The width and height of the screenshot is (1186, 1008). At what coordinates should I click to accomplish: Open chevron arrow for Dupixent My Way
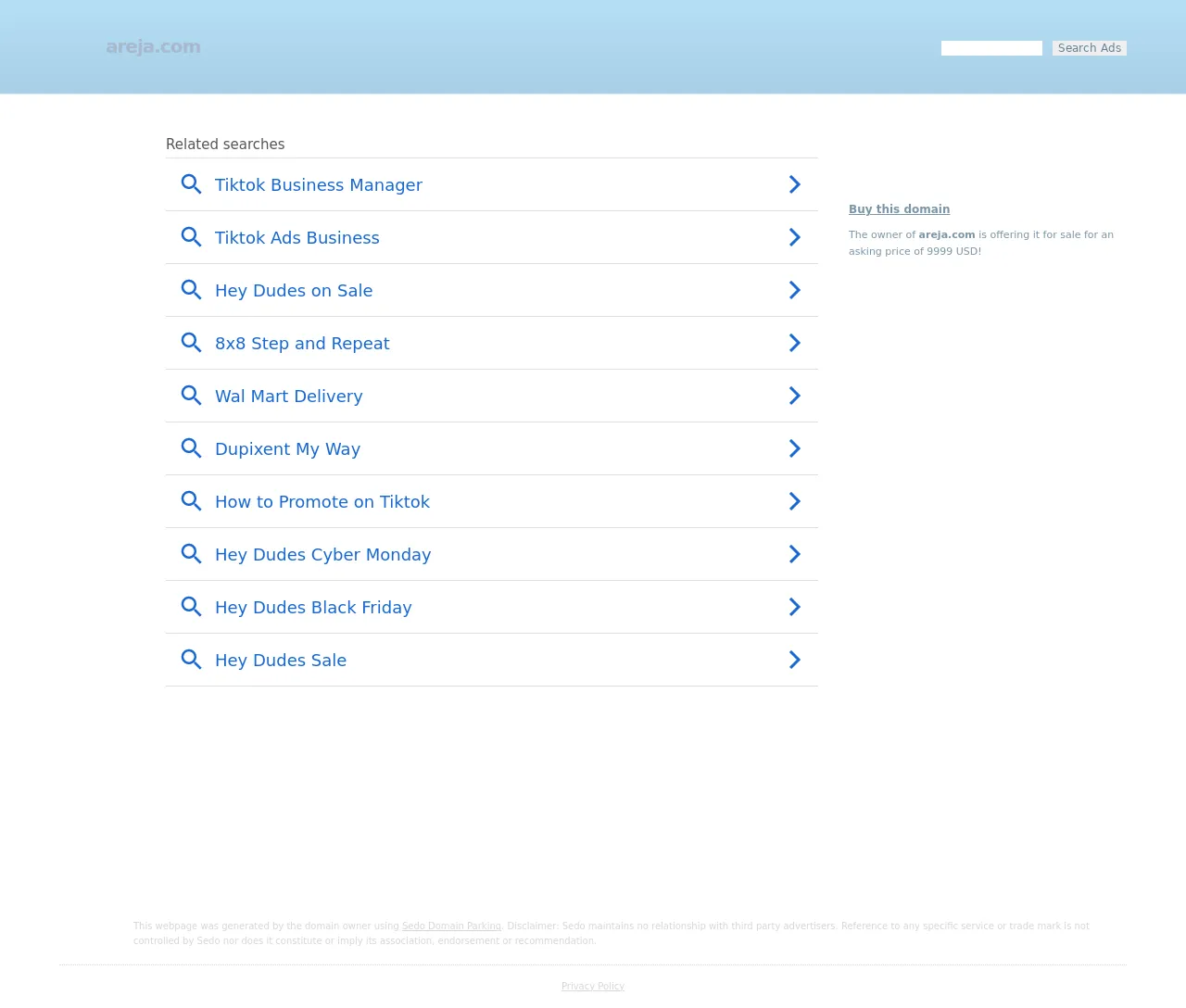tap(794, 448)
